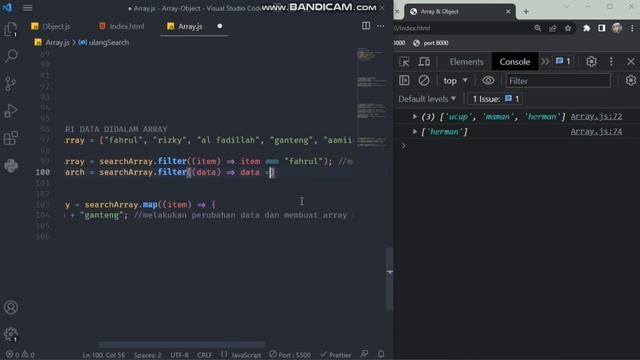Open Chrome extensions puzzle icon
This screenshot has height=360, width=640.
(587, 28)
